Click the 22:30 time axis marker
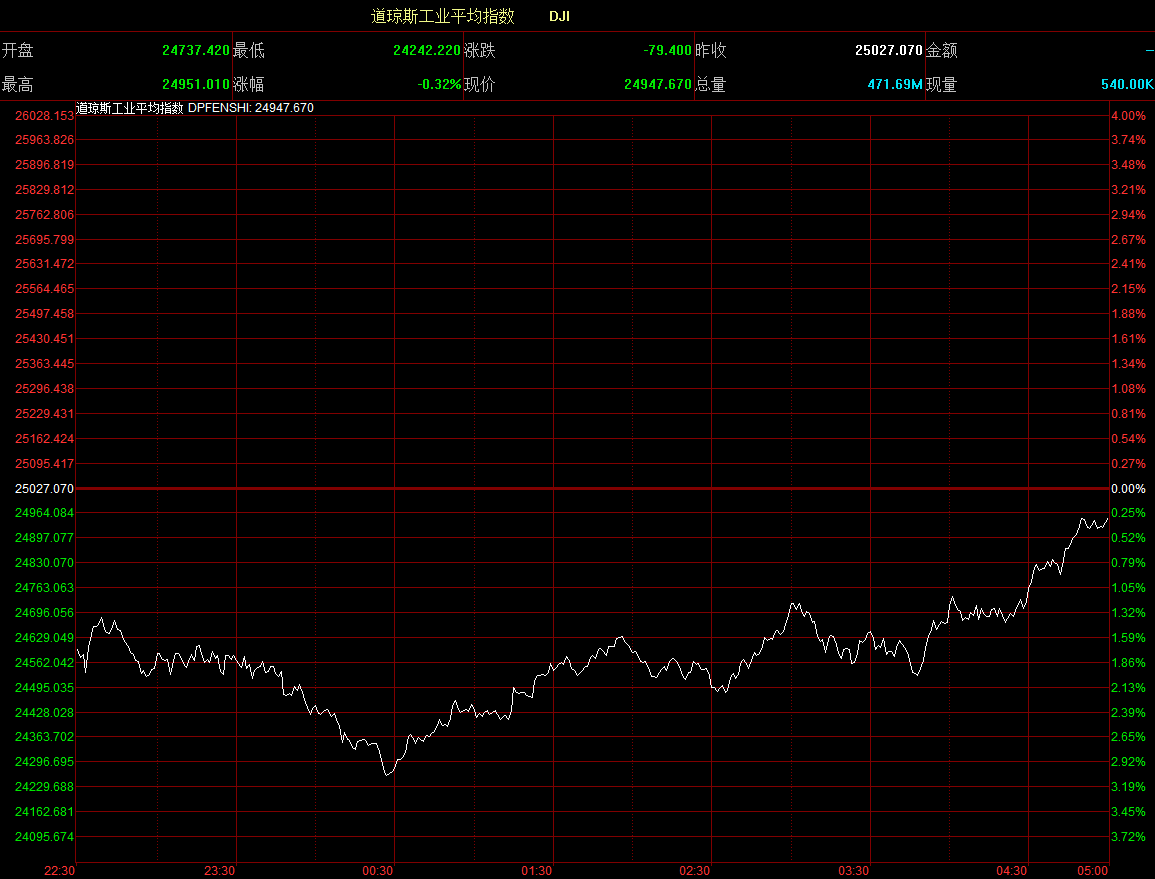Image resolution: width=1155 pixels, height=879 pixels. [59, 870]
